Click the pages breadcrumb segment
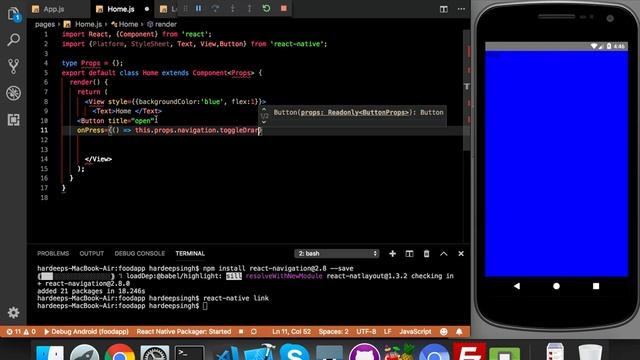 coord(44,24)
